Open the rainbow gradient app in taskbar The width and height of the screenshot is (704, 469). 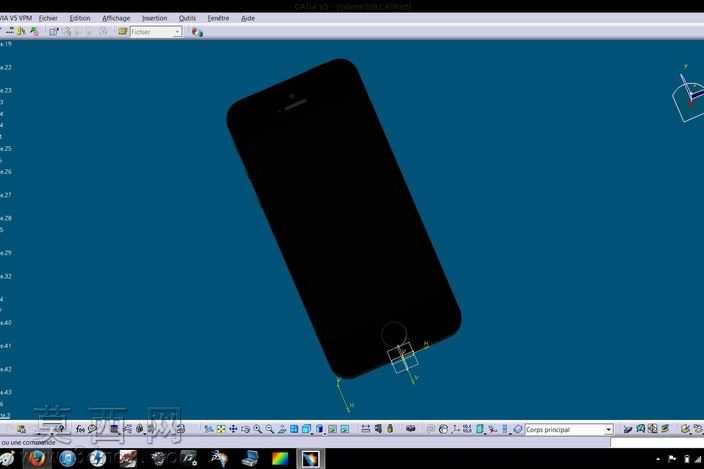280,459
